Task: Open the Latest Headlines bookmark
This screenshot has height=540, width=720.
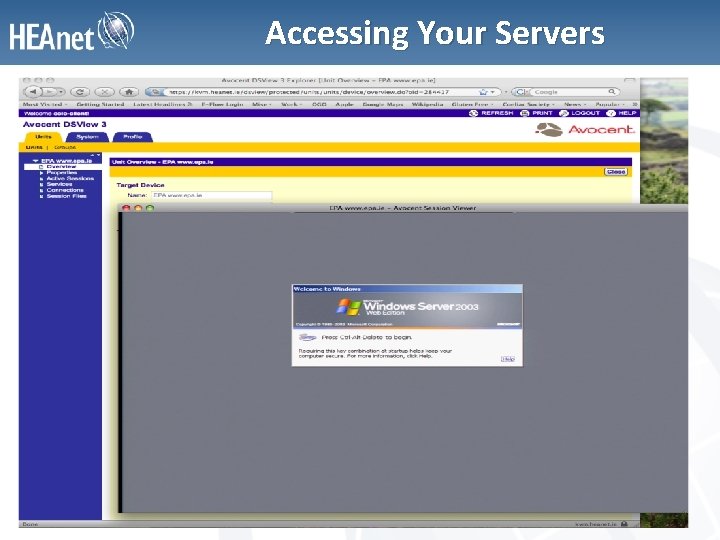Action: click(163, 105)
